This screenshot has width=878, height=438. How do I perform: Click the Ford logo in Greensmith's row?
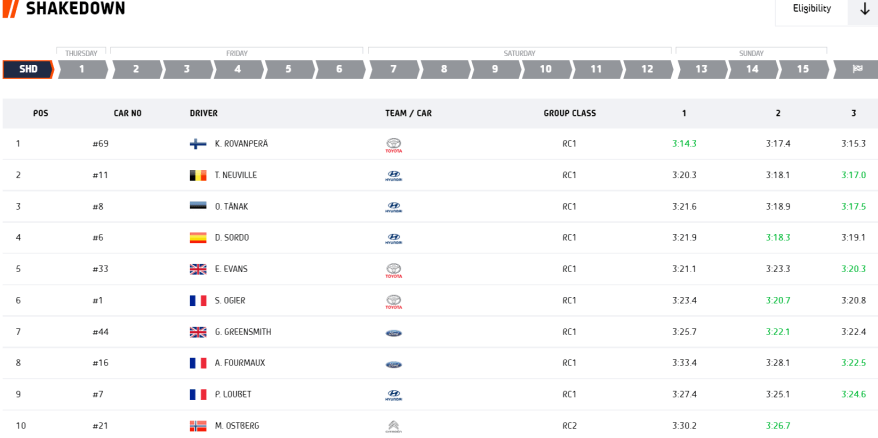click(x=393, y=333)
